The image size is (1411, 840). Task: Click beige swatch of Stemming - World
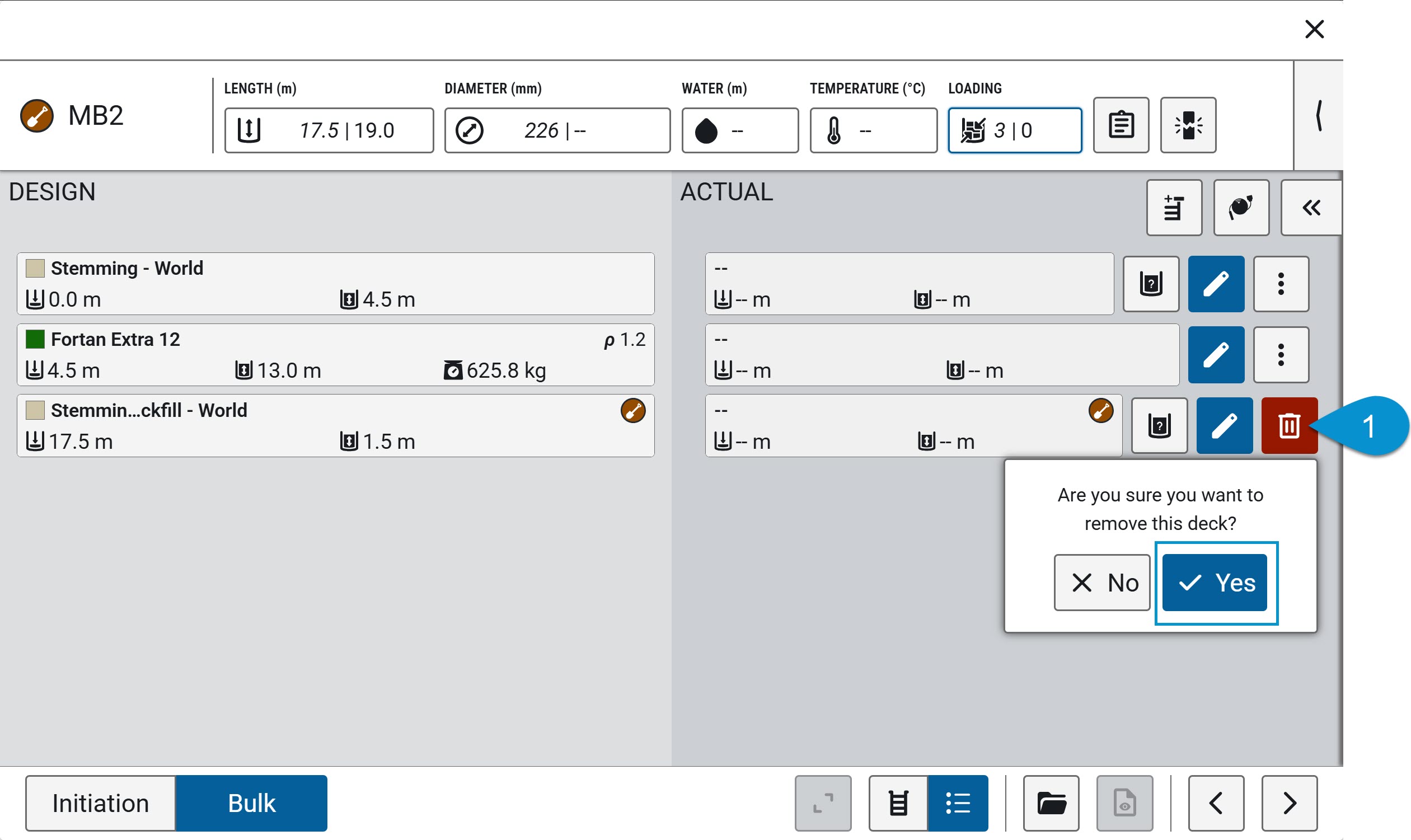[x=35, y=268]
